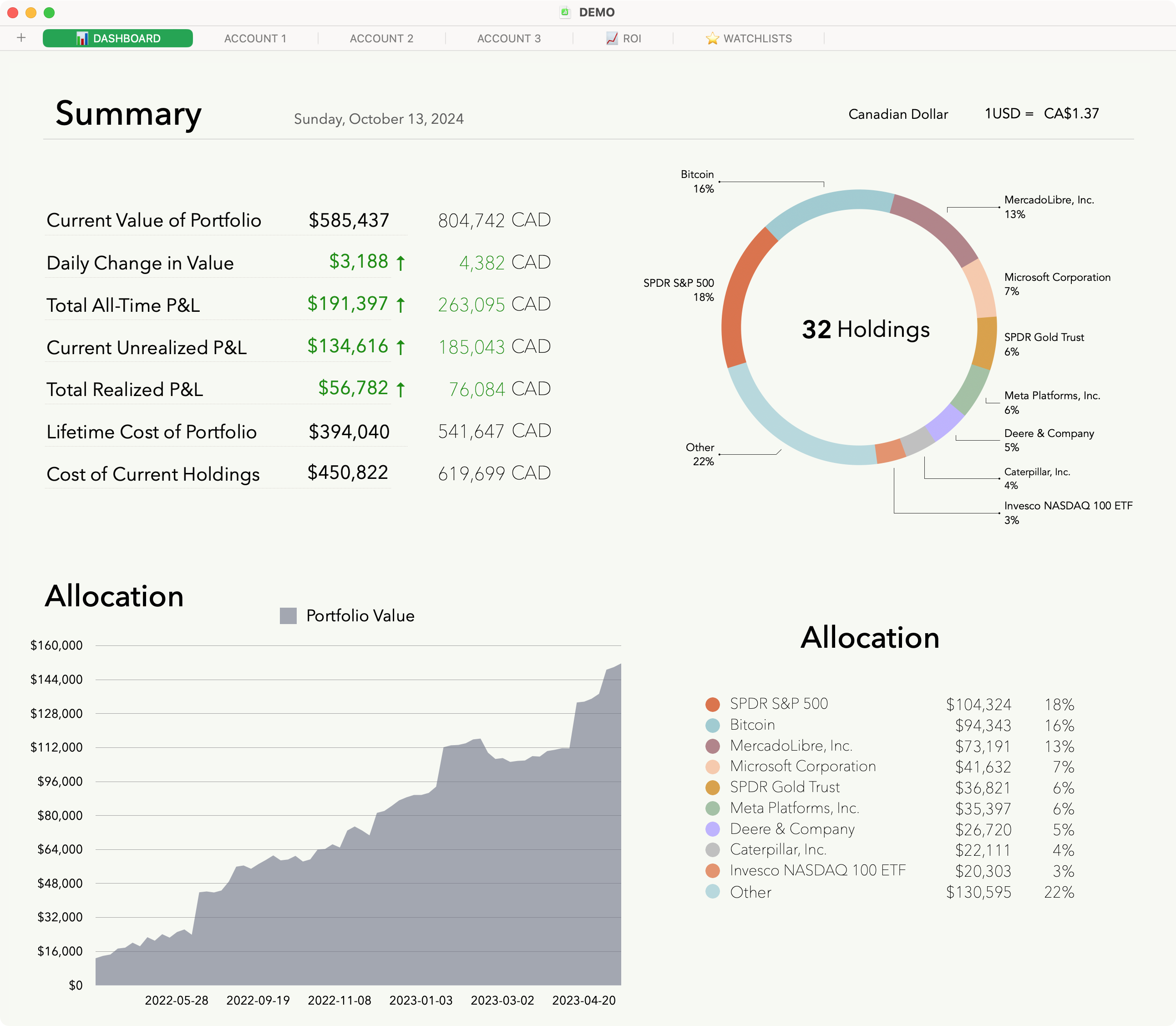Click the Canadian Dollar currency label
Viewport: 1176px width, 1026px height.
point(898,114)
